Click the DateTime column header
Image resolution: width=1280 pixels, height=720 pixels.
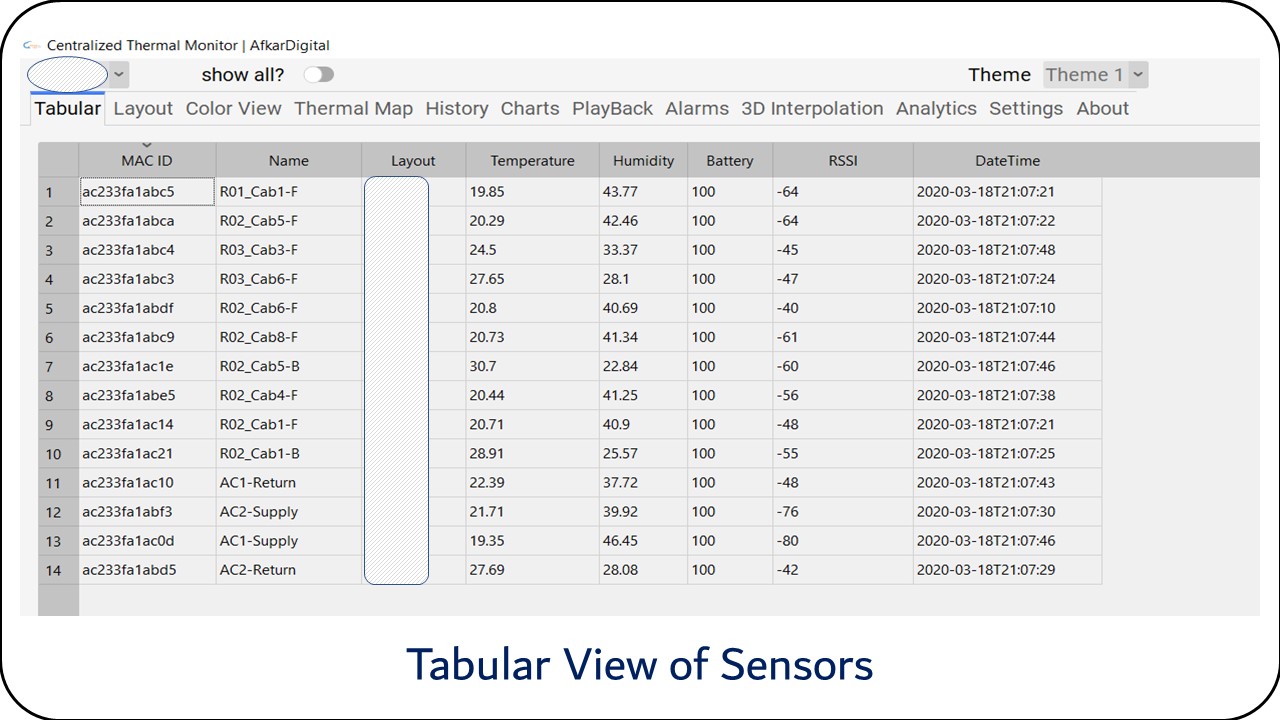pyautogui.click(x=1007, y=161)
